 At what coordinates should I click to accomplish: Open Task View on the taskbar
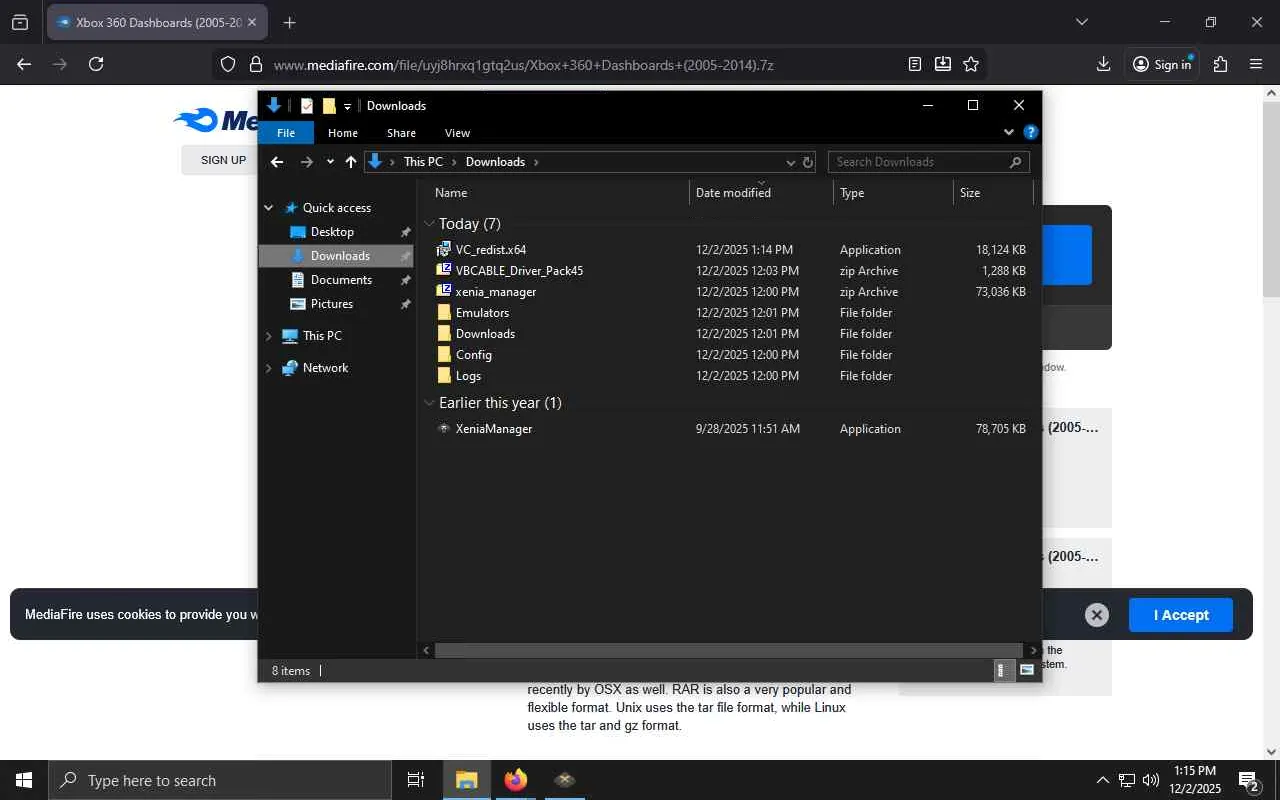click(x=416, y=780)
